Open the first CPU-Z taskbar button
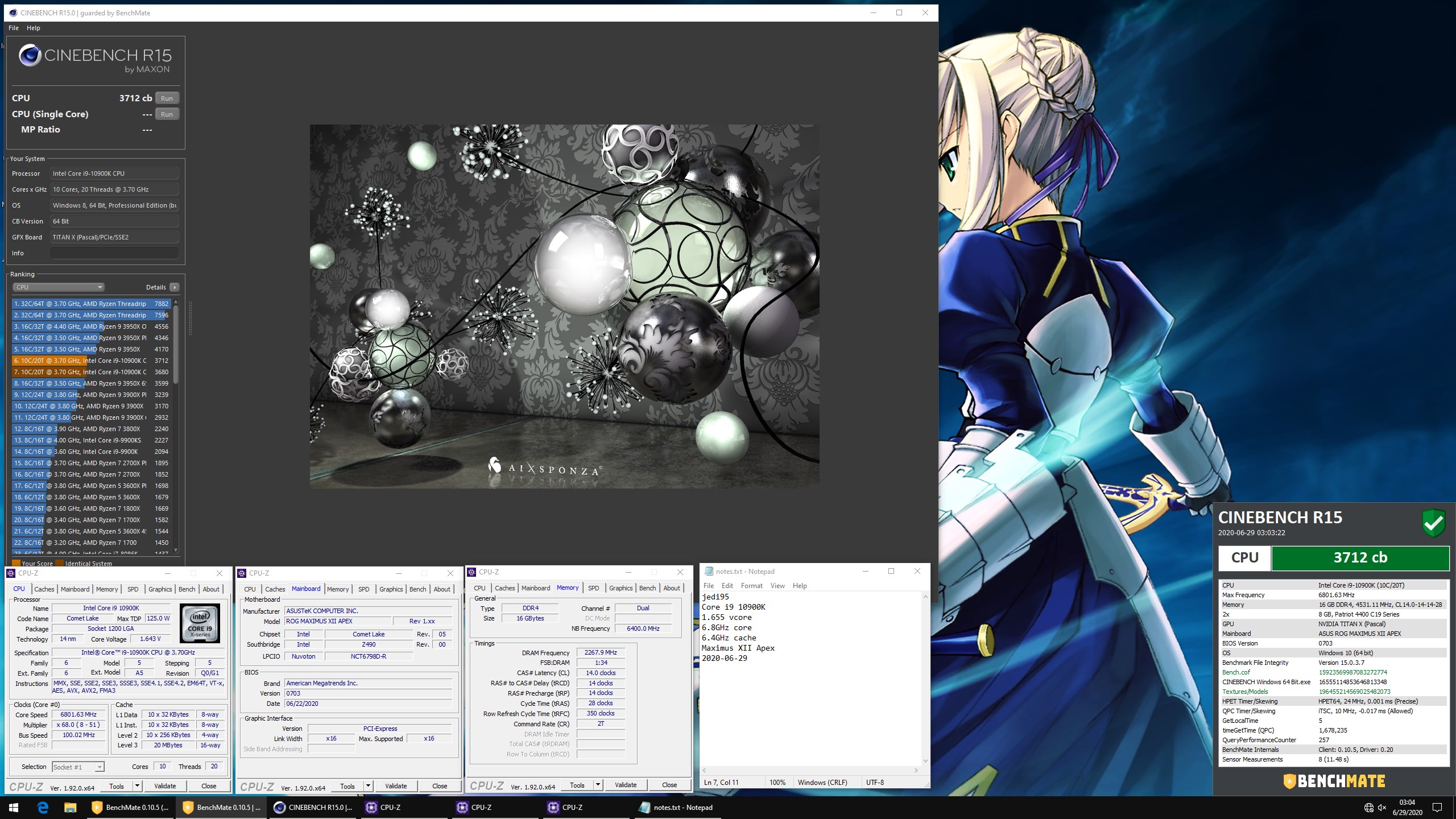Image resolution: width=1456 pixels, height=819 pixels. point(405,807)
